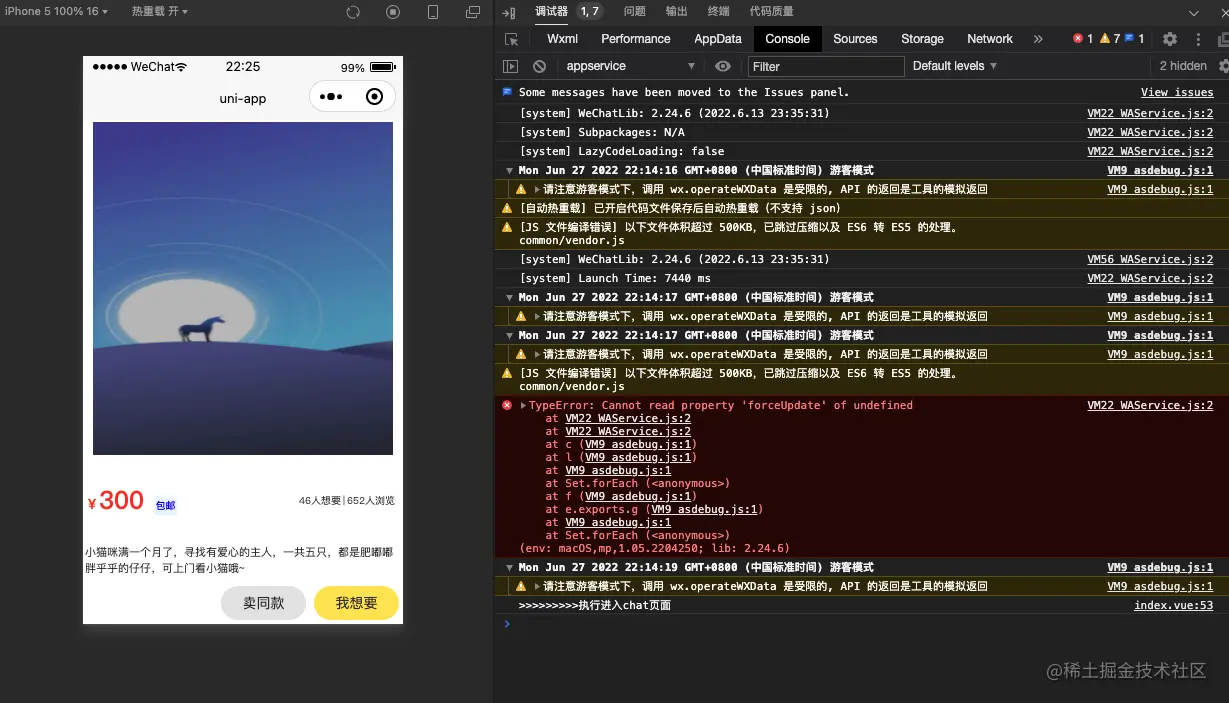Open console settings gear beside 2 hidden
The height and width of the screenshot is (703, 1229).
1223,66
